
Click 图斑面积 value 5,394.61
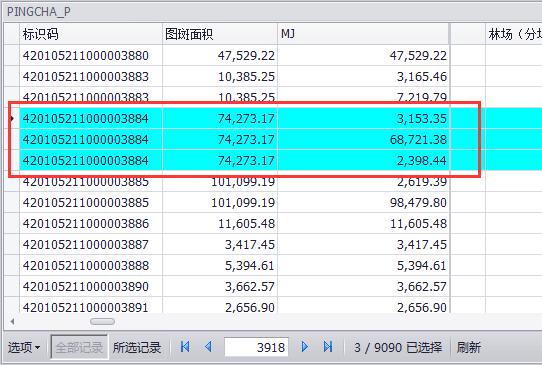coord(220,266)
